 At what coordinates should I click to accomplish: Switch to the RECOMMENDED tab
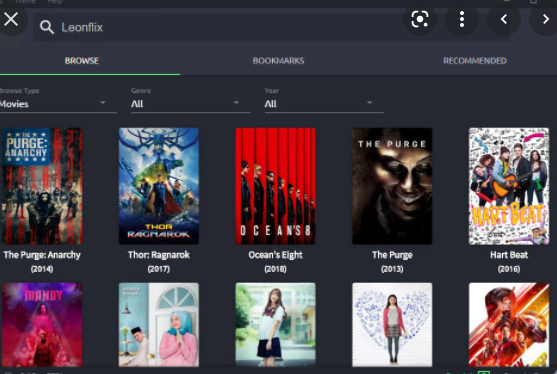[475, 61]
